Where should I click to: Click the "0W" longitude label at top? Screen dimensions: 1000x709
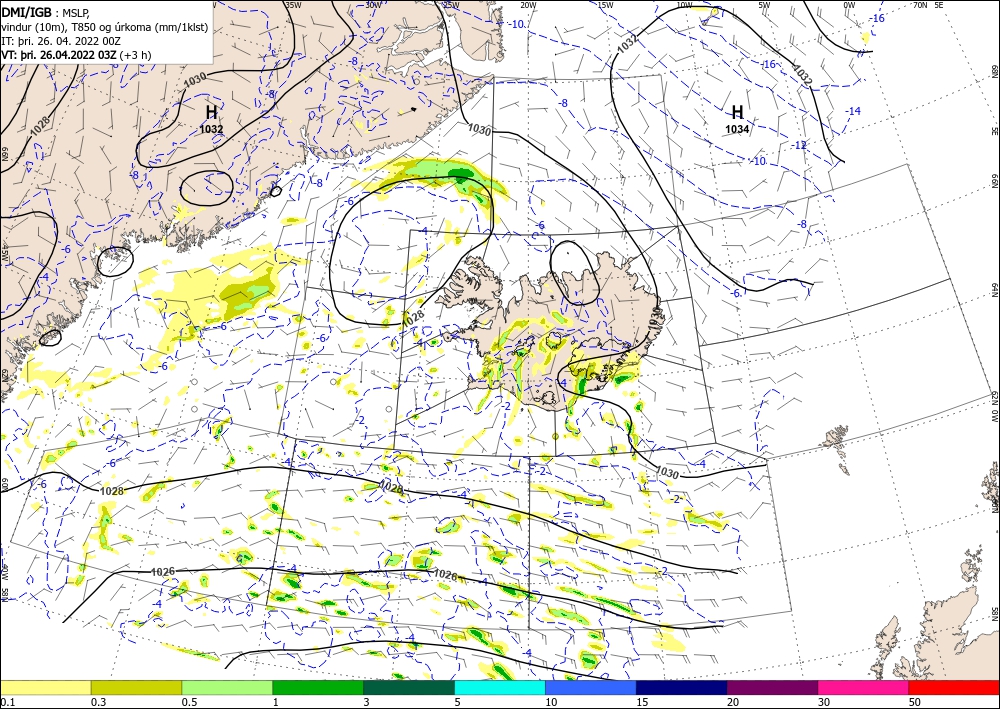tap(849, 5)
